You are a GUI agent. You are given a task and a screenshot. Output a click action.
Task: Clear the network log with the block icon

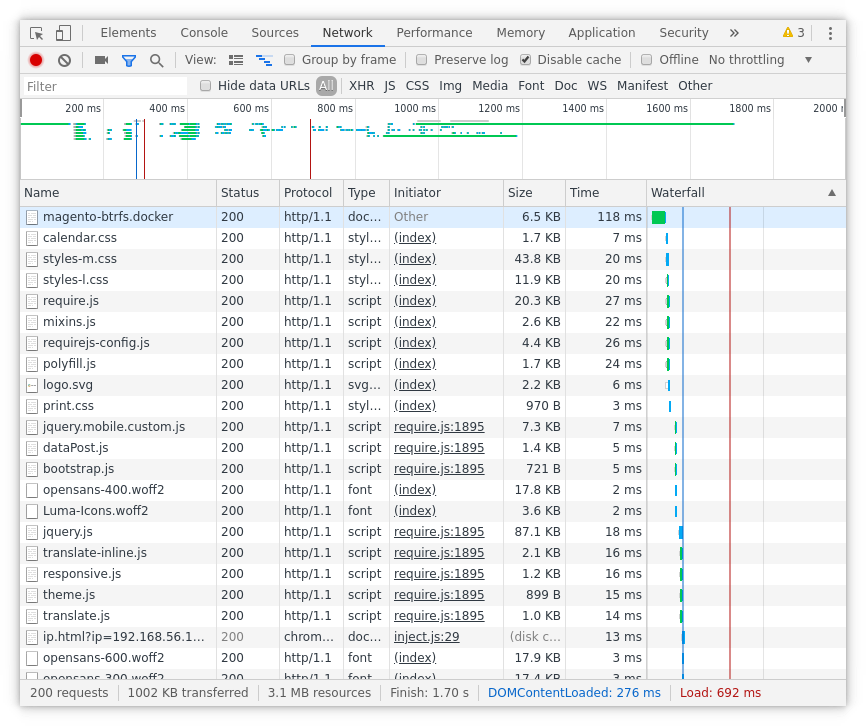click(64, 60)
